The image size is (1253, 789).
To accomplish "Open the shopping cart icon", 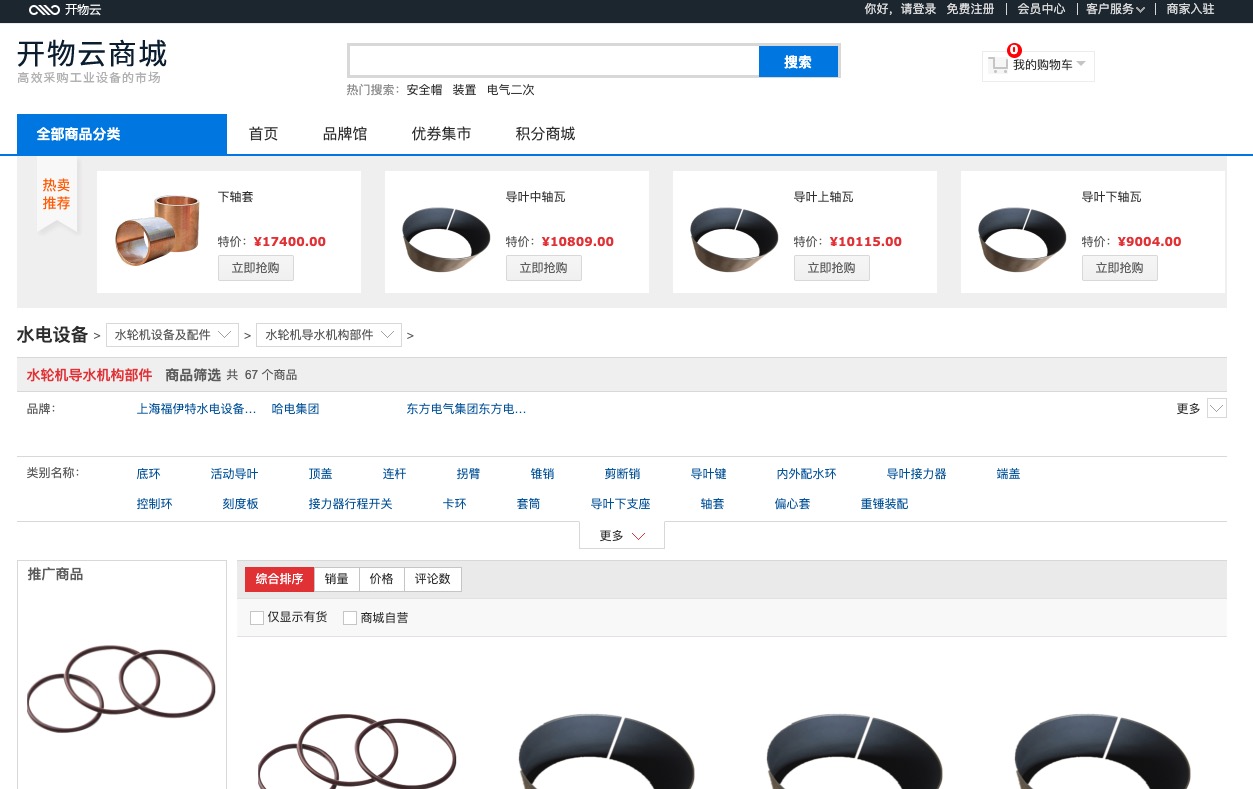I will [998, 65].
